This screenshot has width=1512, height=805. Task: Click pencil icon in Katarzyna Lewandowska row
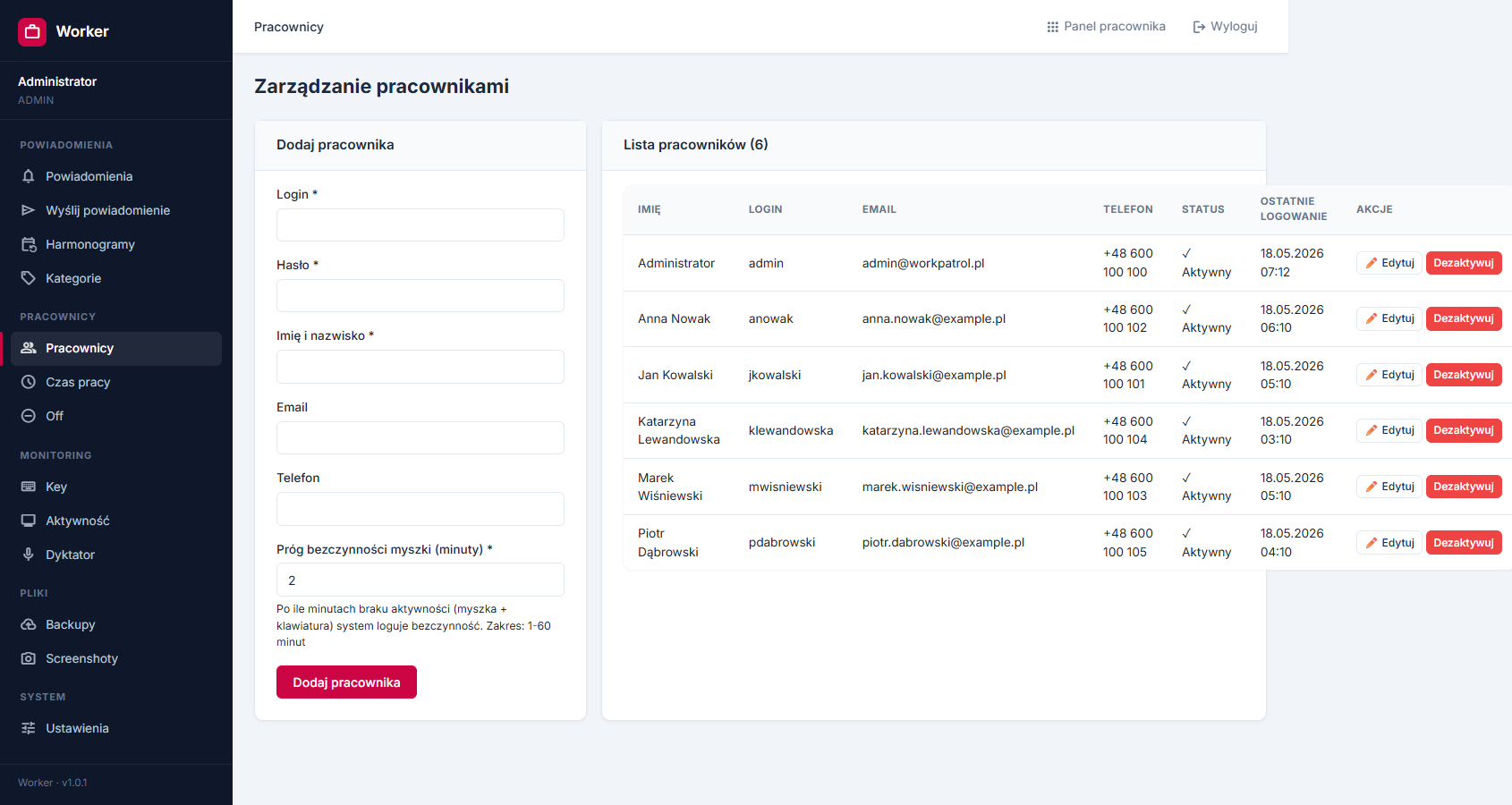(x=1372, y=430)
